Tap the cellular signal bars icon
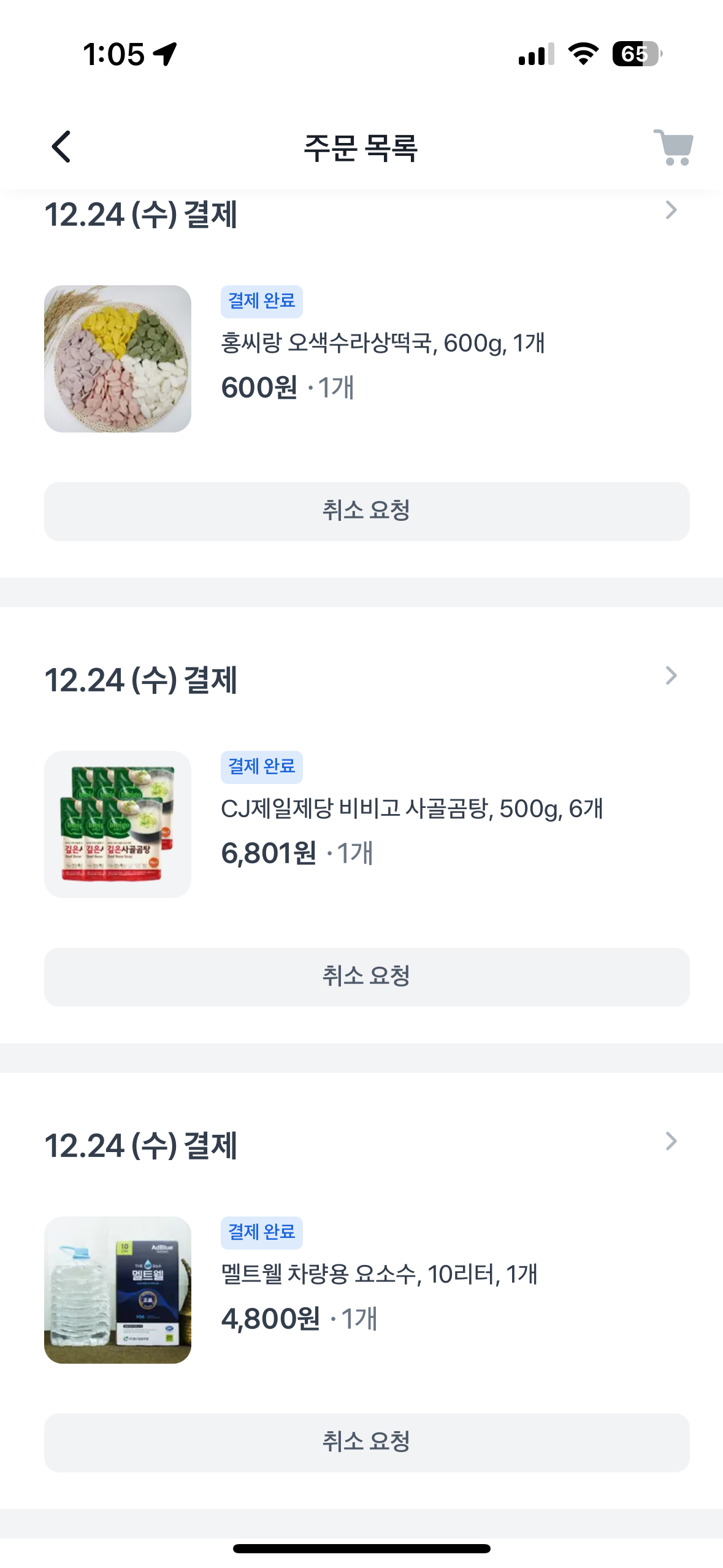This screenshot has height=1568, width=723. pos(536,54)
